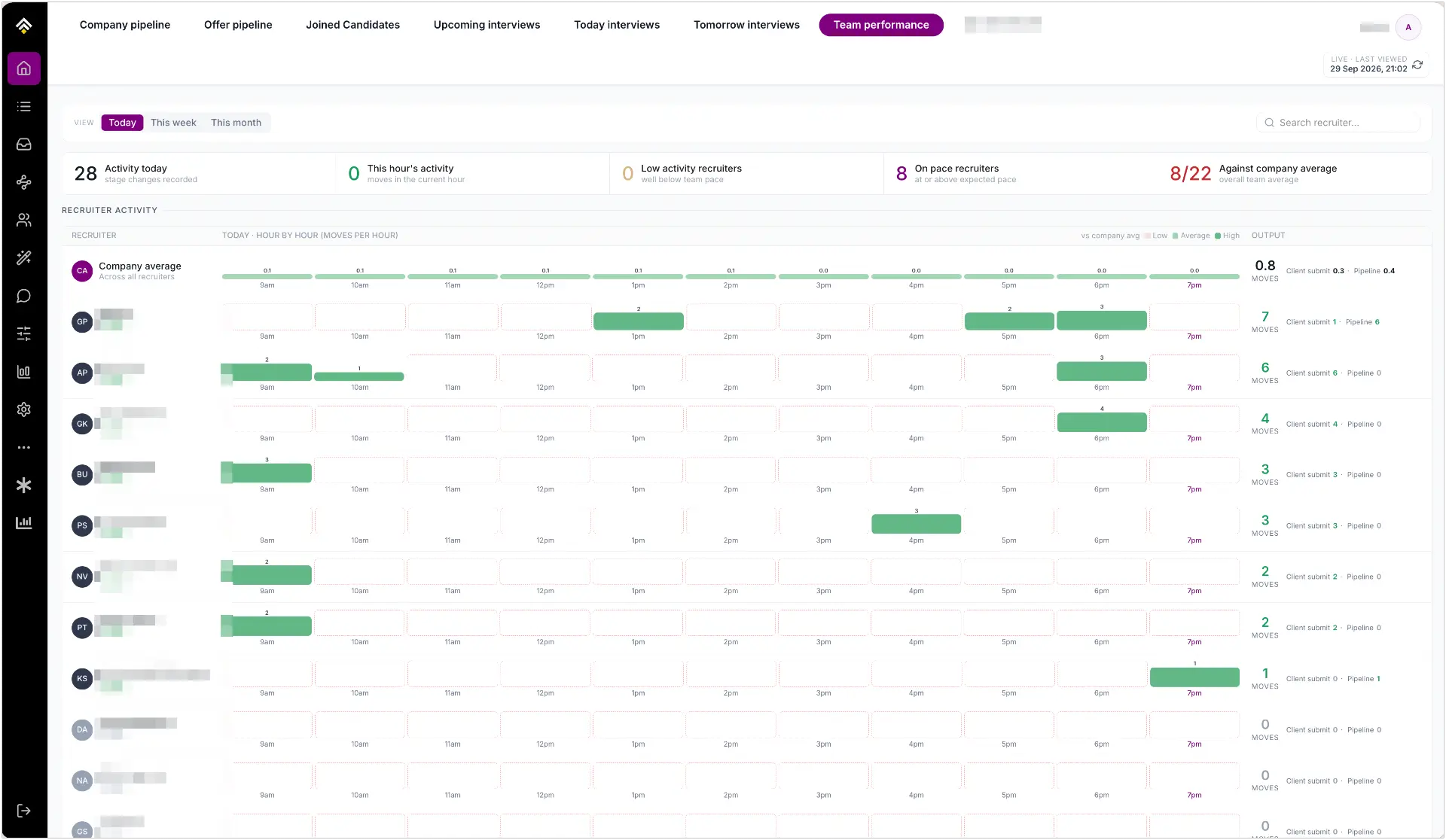Click the app logo at top of sidebar
Screen dimensions: 1446x840
[24, 26]
